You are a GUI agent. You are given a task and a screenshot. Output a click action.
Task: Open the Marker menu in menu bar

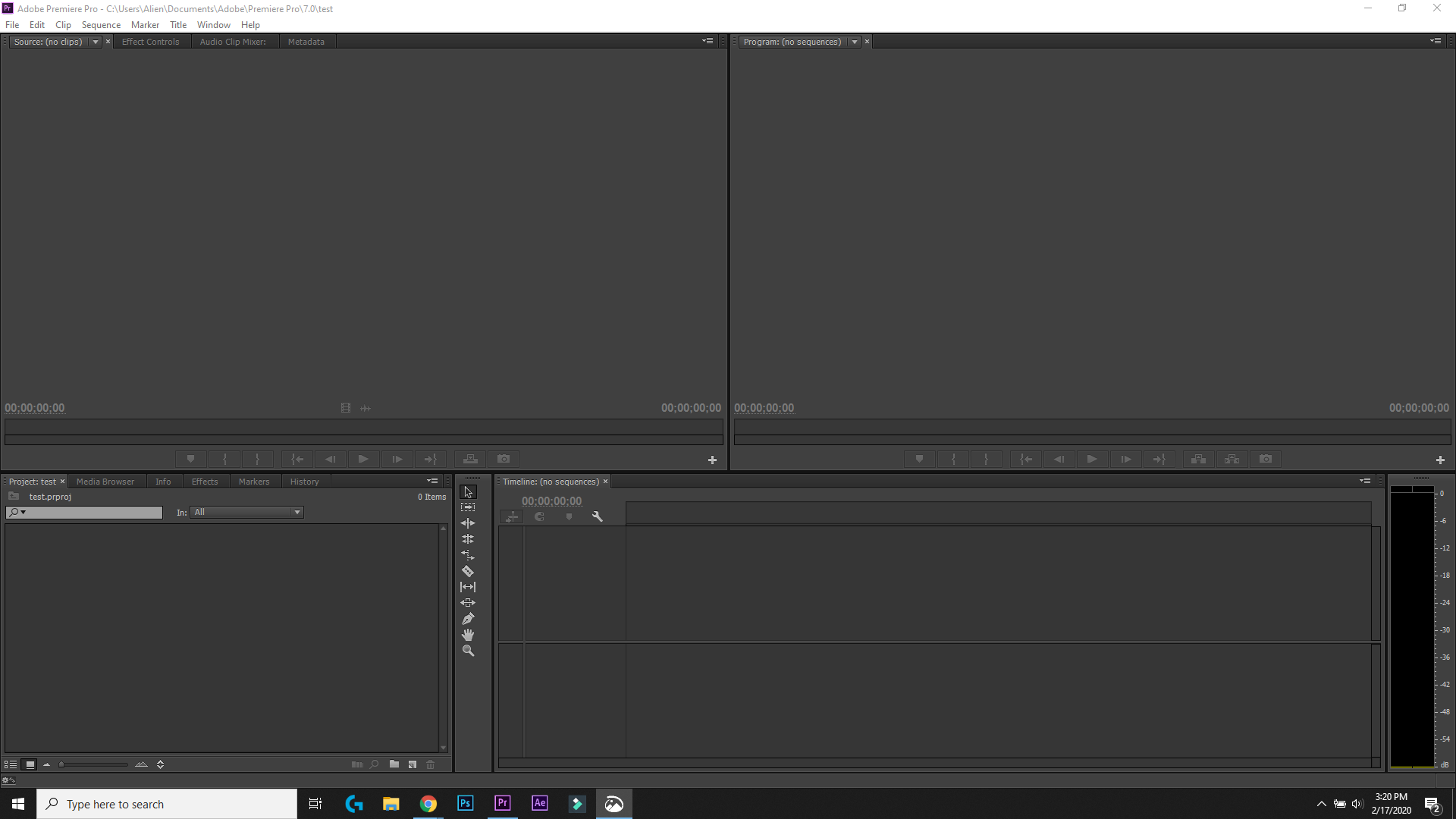[x=145, y=25]
